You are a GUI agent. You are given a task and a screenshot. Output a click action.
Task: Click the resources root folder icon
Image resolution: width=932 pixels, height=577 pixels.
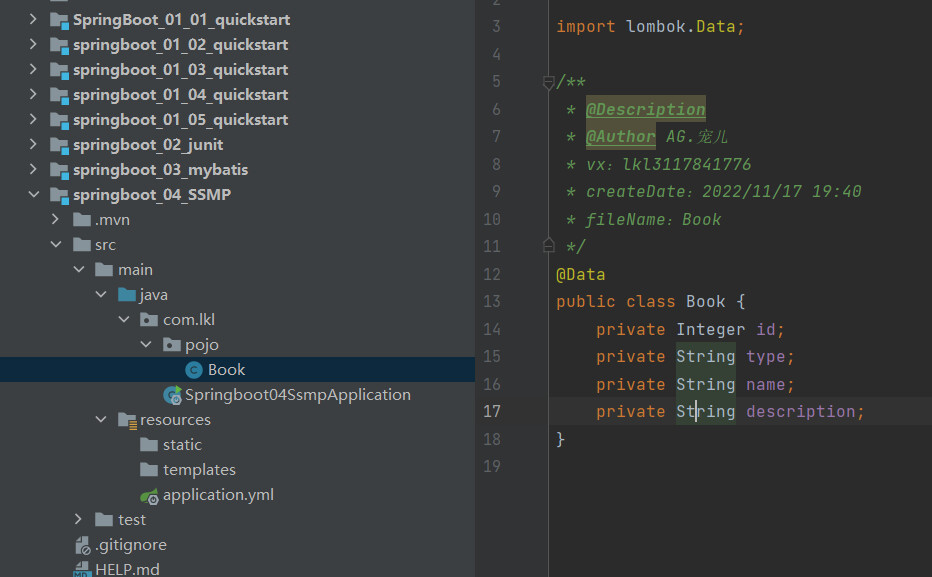pos(127,421)
